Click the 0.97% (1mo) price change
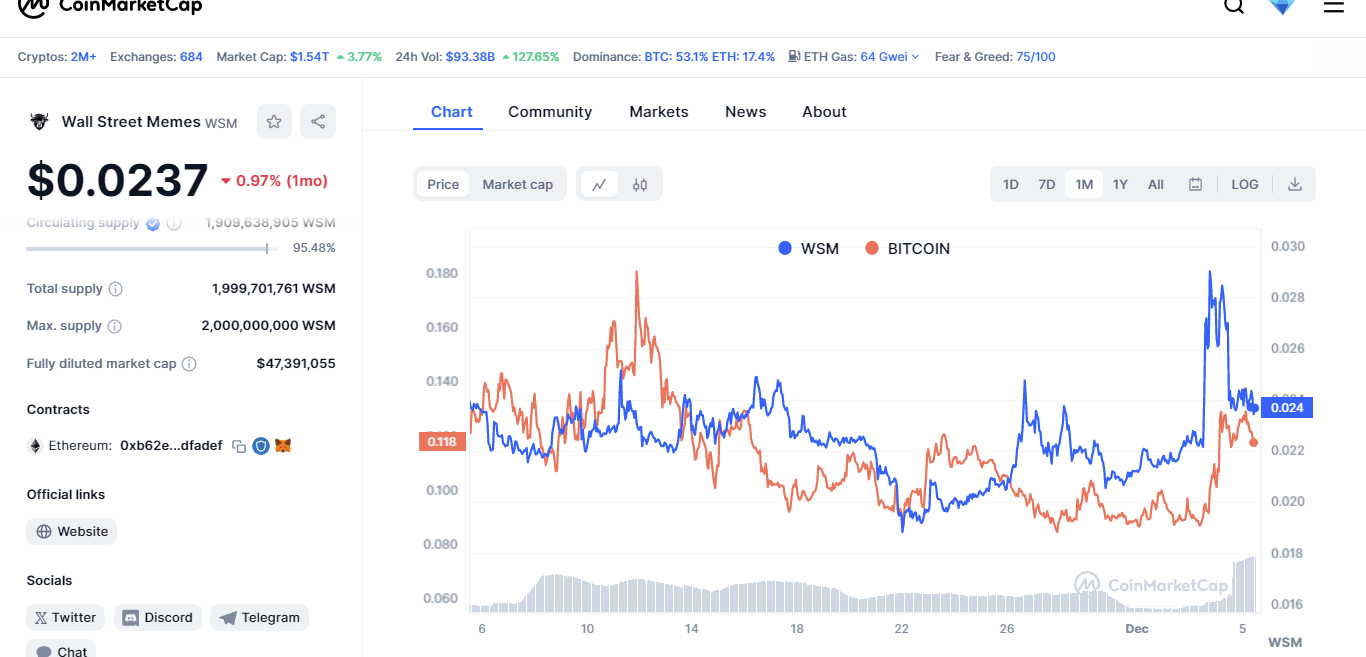1366x657 pixels. pyautogui.click(x=274, y=181)
